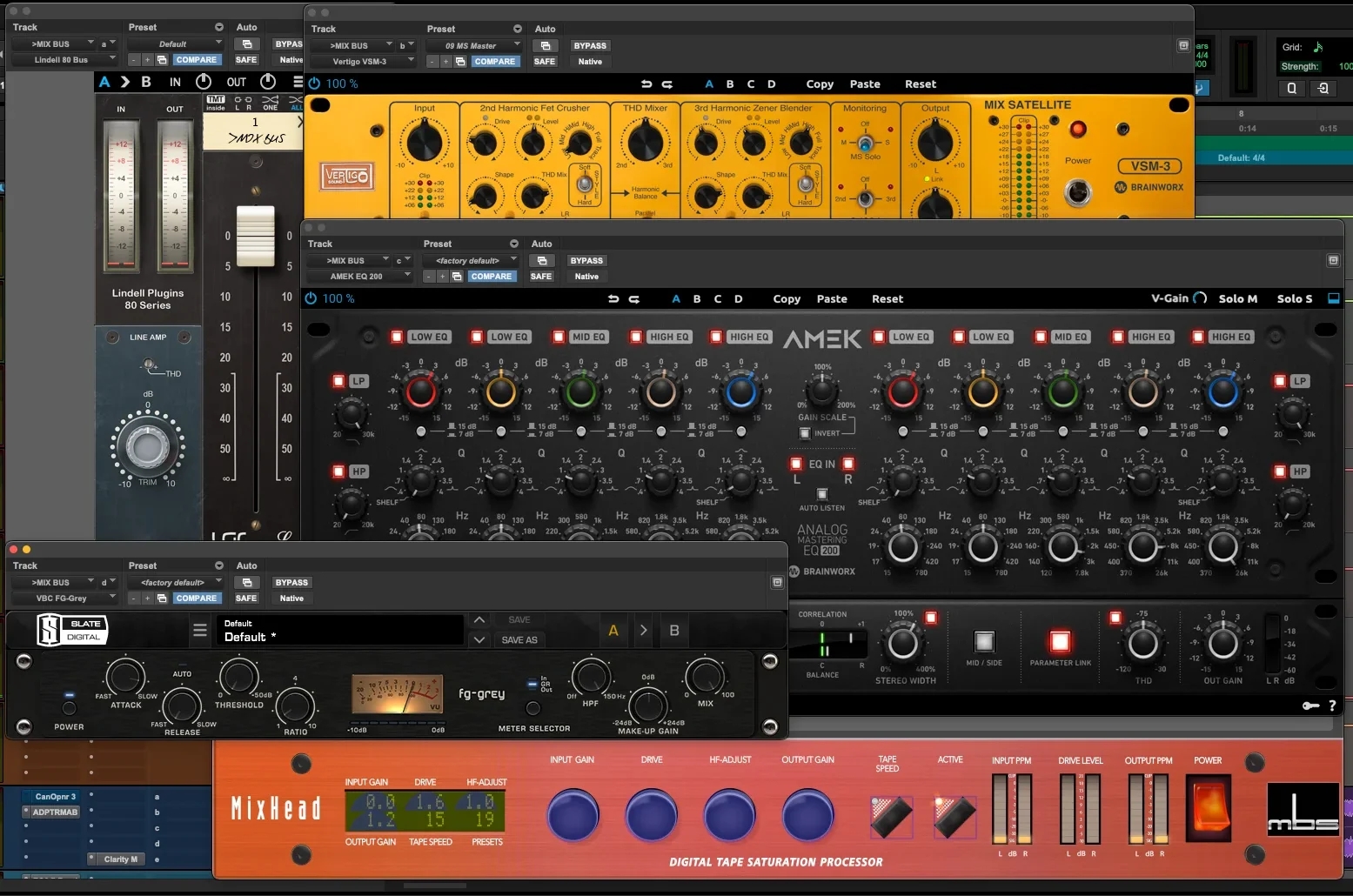Toggle the MID / SIDE button on AMEK
The height and width of the screenshot is (896, 1353).
click(984, 642)
